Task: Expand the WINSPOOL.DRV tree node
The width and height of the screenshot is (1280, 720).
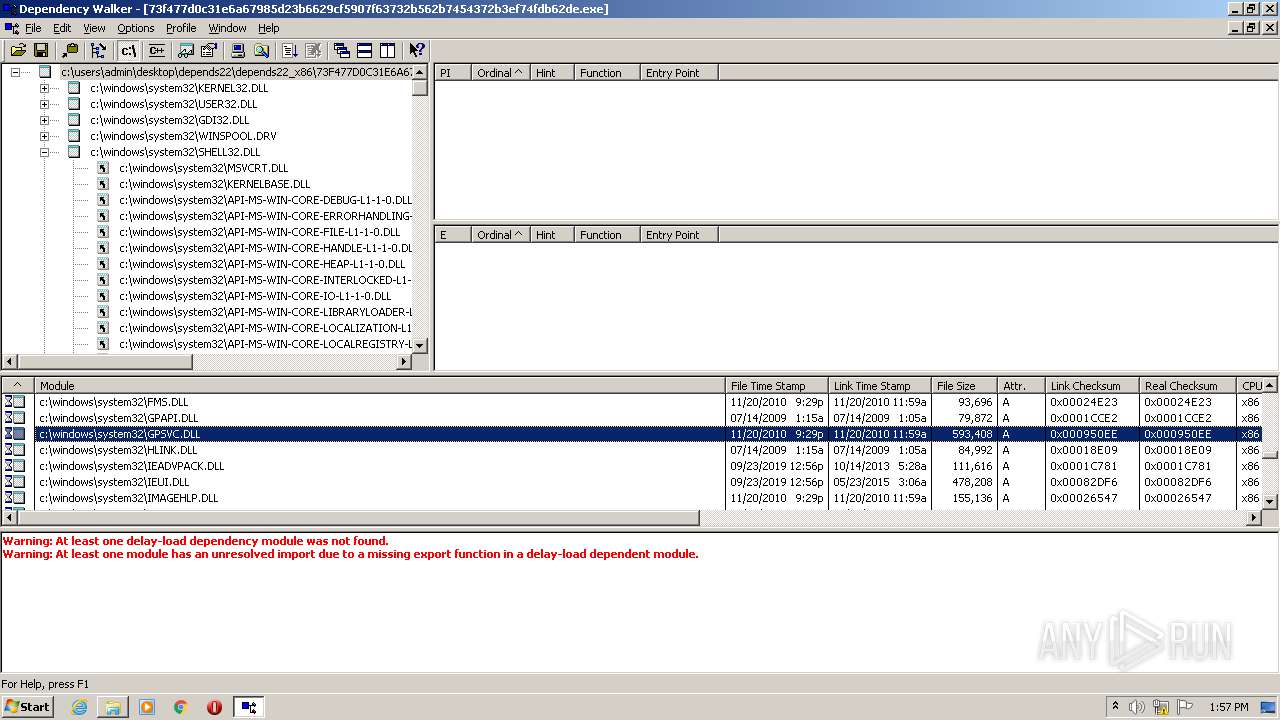Action: [44, 136]
